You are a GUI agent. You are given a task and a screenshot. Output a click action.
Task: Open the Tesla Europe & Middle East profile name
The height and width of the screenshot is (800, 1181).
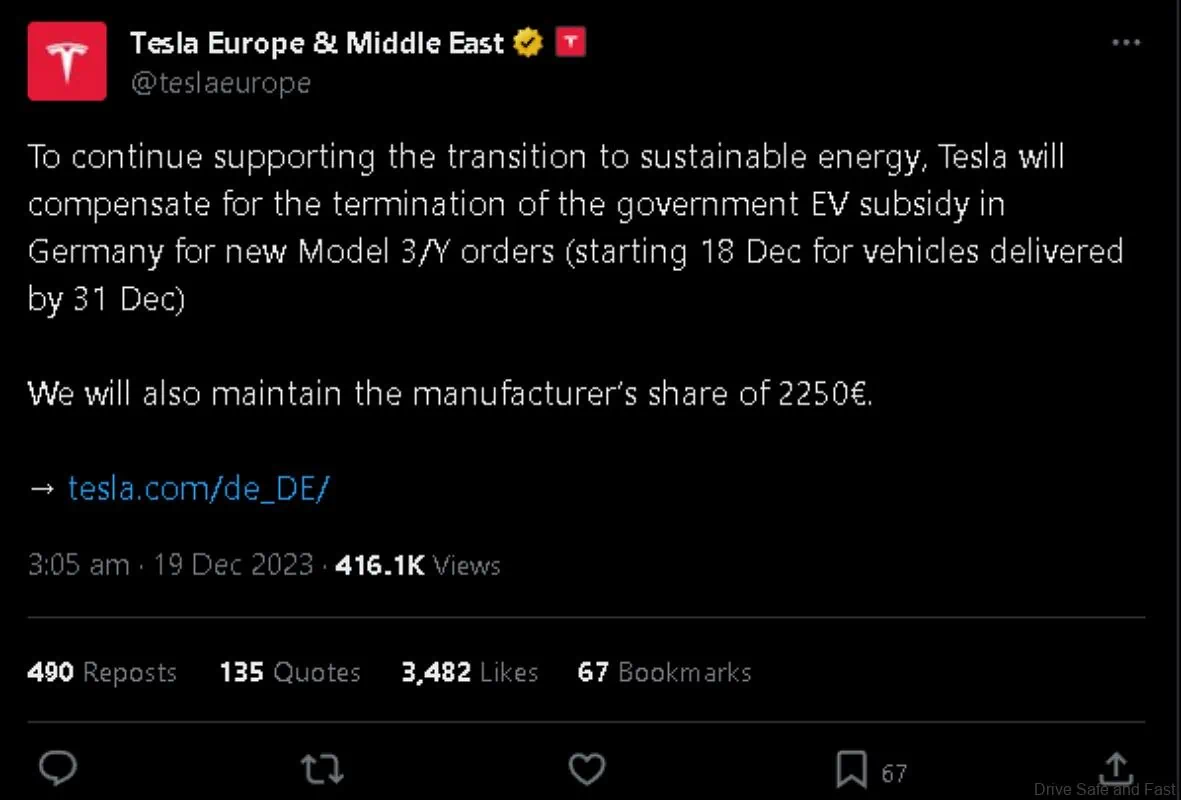pyautogui.click(x=317, y=43)
